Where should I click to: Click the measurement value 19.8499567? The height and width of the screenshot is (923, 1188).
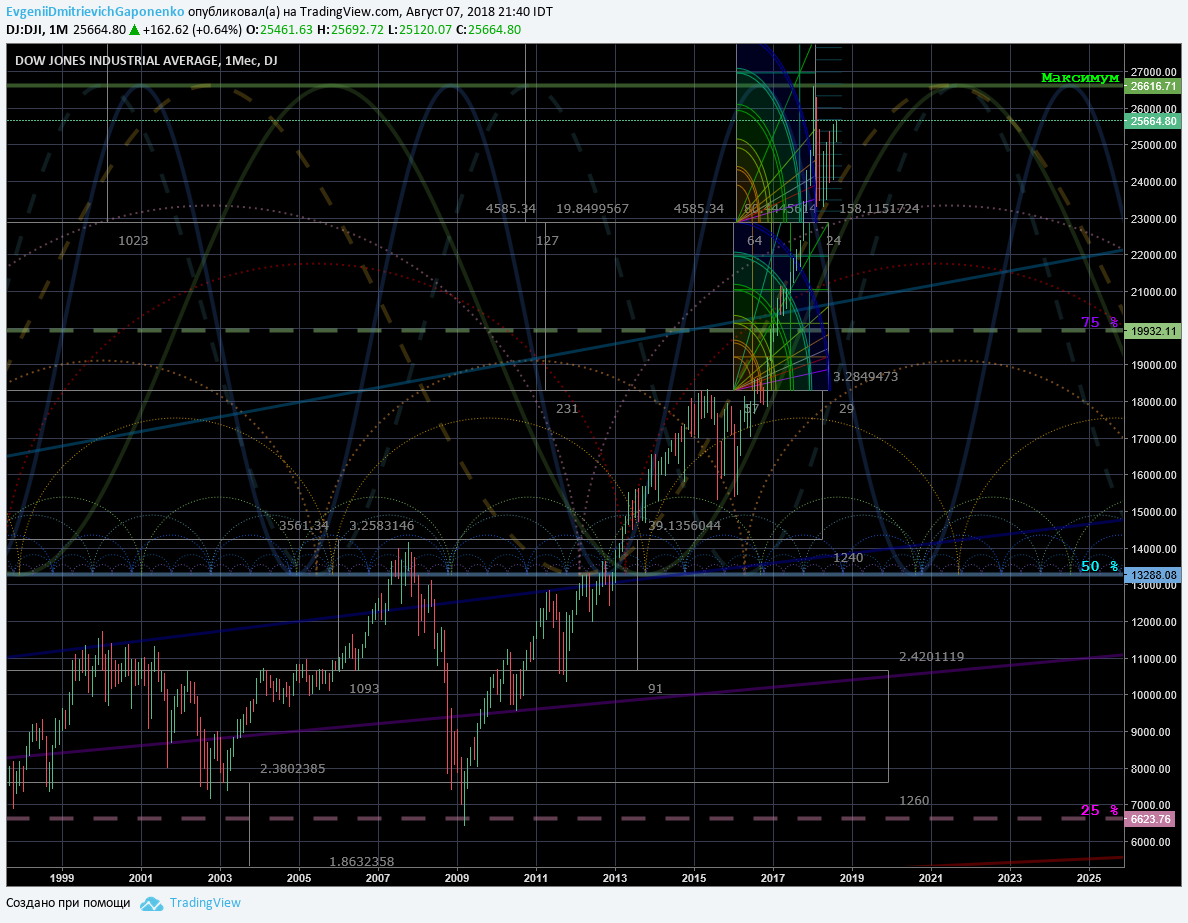click(x=592, y=208)
